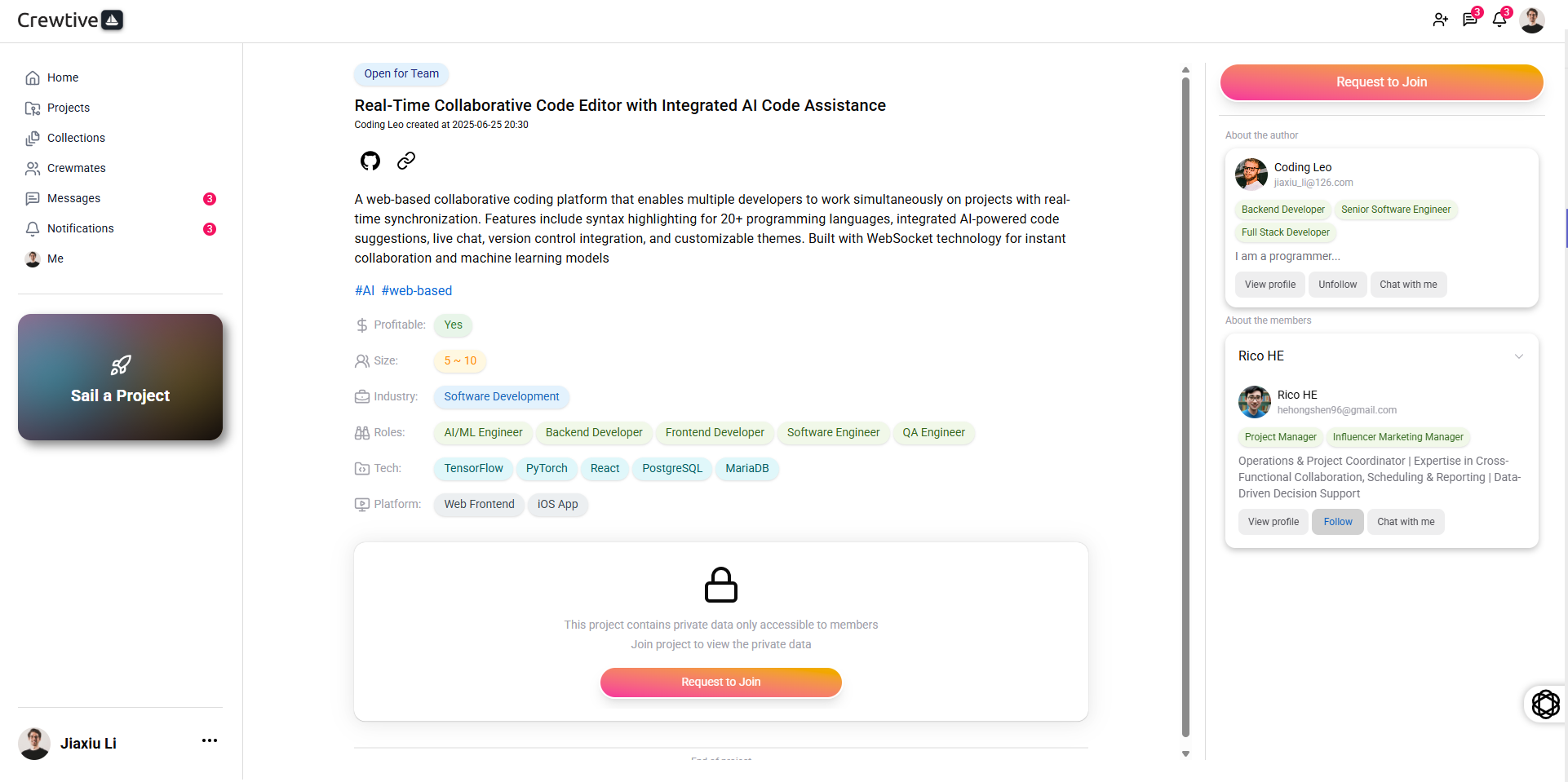The width and height of the screenshot is (1568, 782).
Task: Open the notification bell in top bar
Action: point(1499,20)
